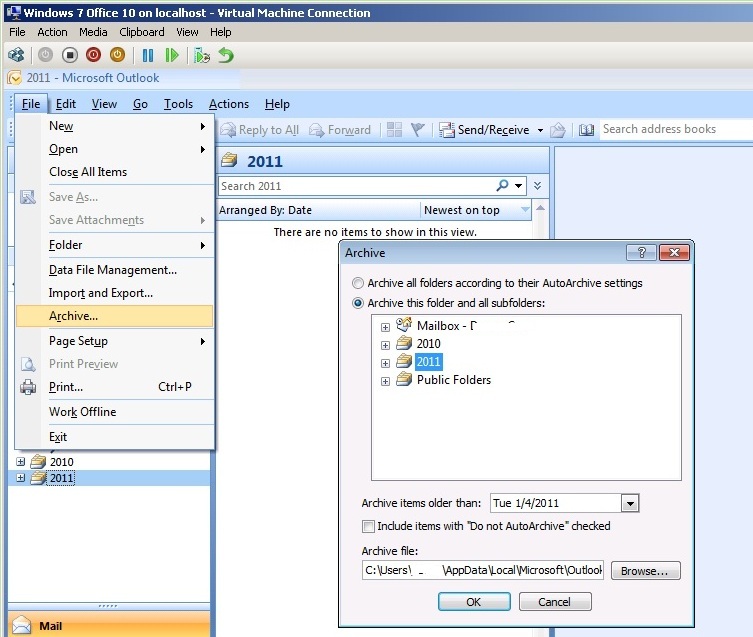This screenshot has height=637, width=753.
Task: Expand 2011 folder in navigation pane
Action: (20, 478)
